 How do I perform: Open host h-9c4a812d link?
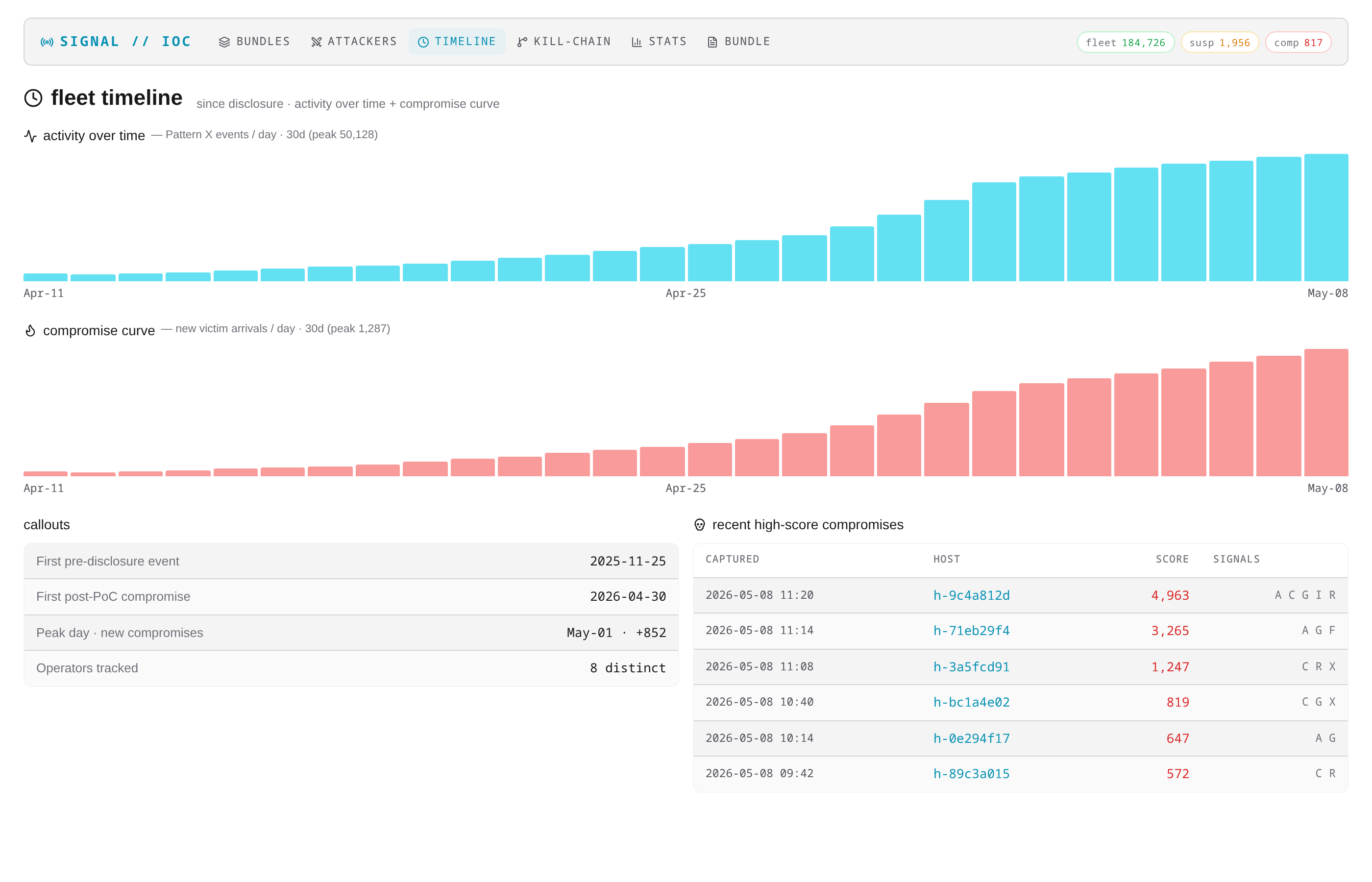(x=971, y=595)
